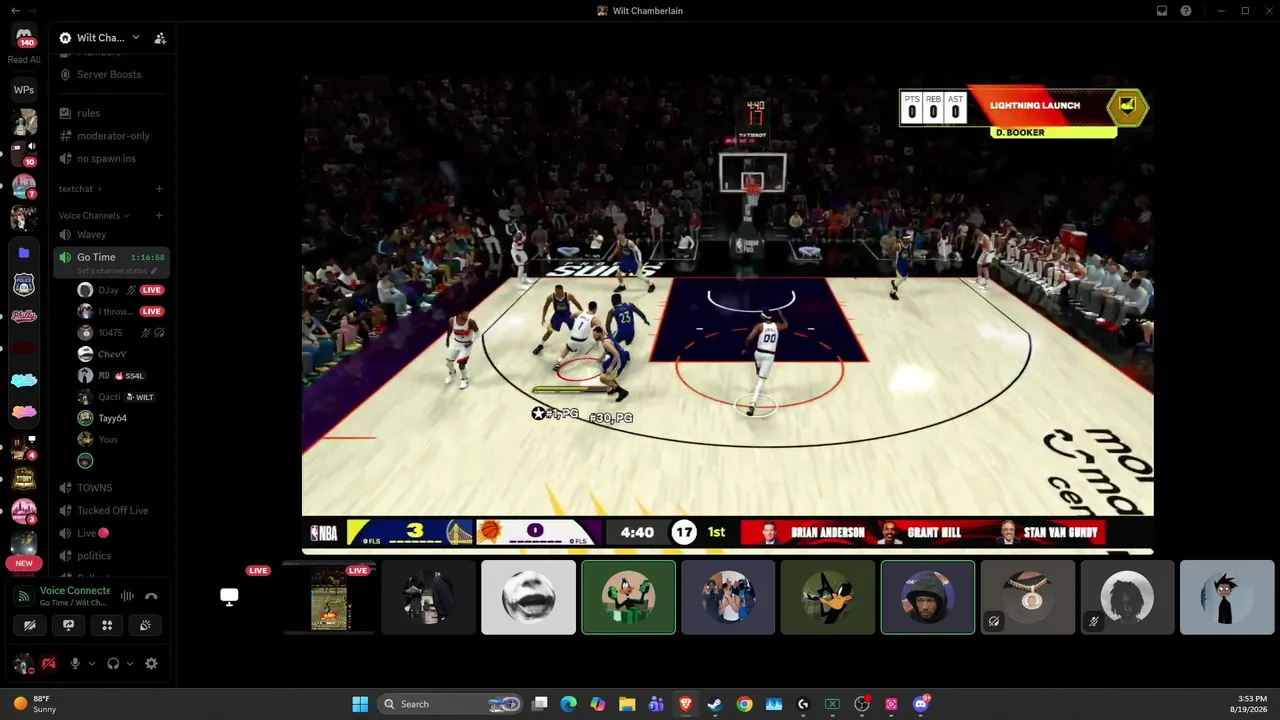
Task: Open Windows Start menu
Action: 360,704
